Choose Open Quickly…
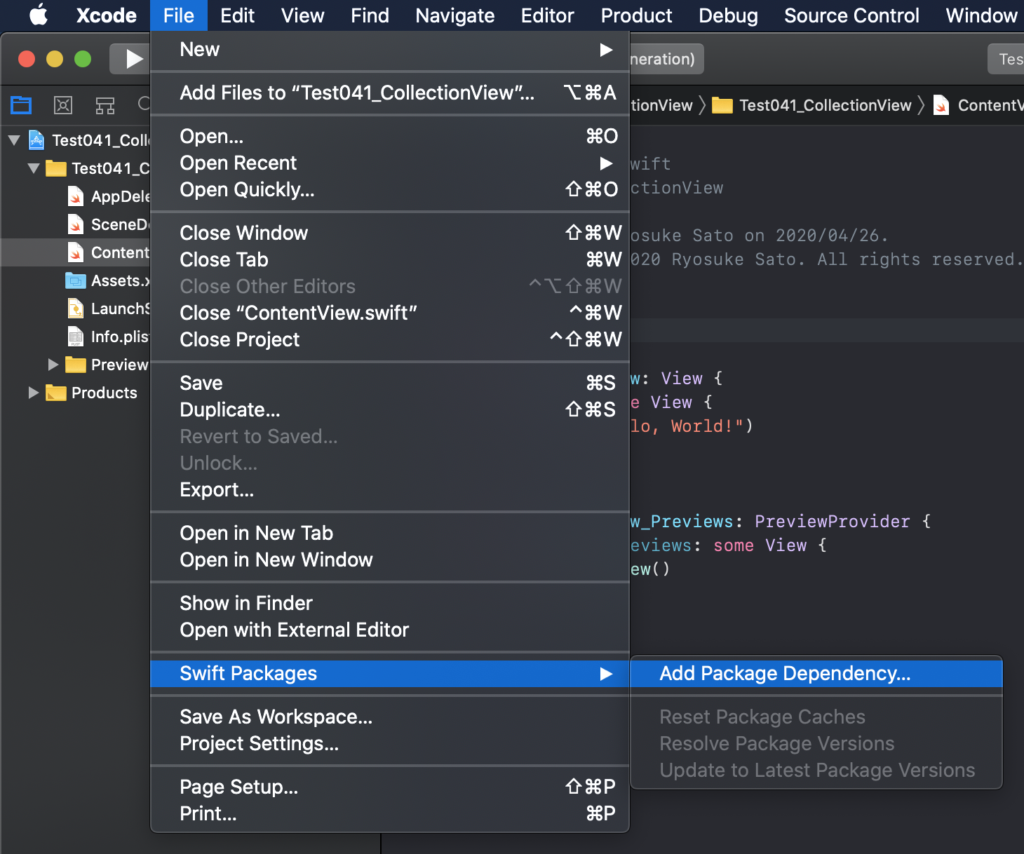 click(x=390, y=189)
